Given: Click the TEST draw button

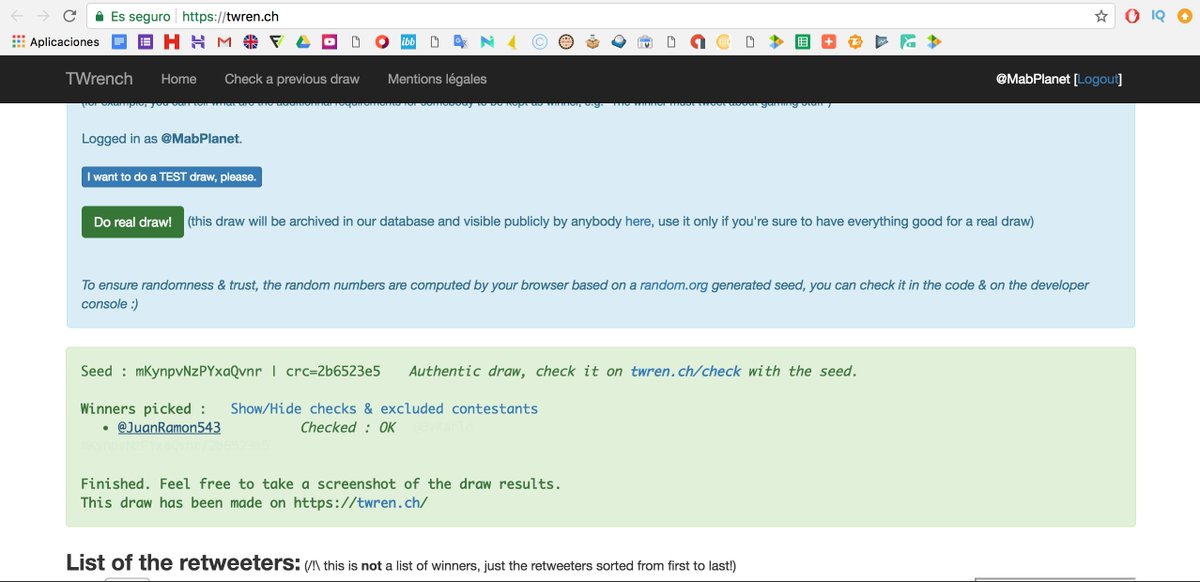Looking at the screenshot, I should [x=172, y=177].
